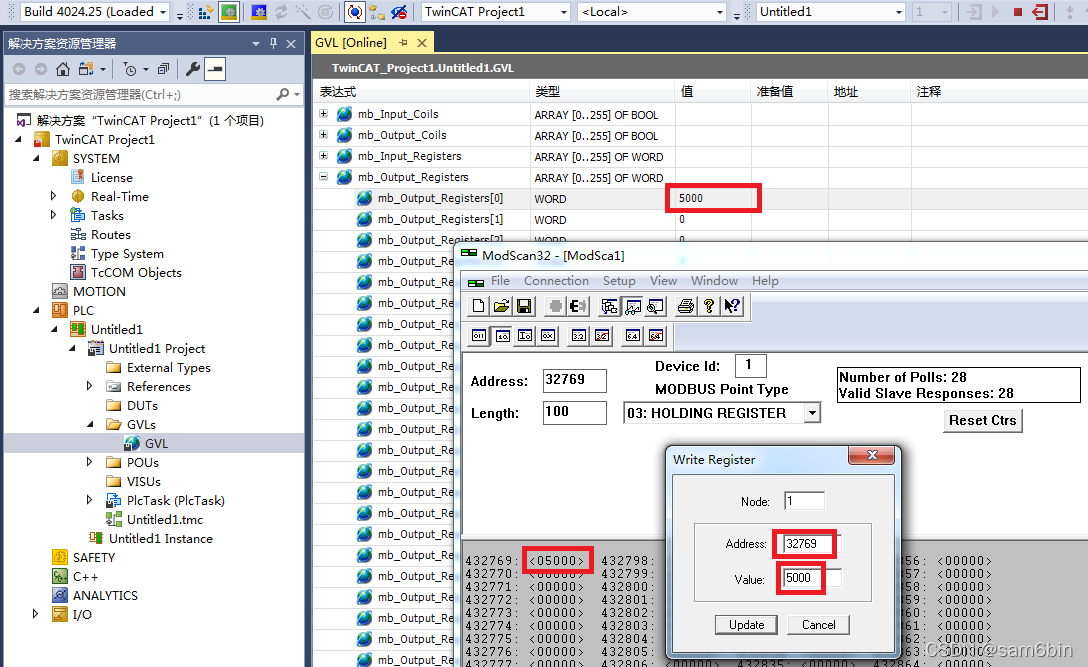Click the Properties wrench icon in Solution Explorer
Viewport: 1088px width, 667px height.
(x=192, y=69)
